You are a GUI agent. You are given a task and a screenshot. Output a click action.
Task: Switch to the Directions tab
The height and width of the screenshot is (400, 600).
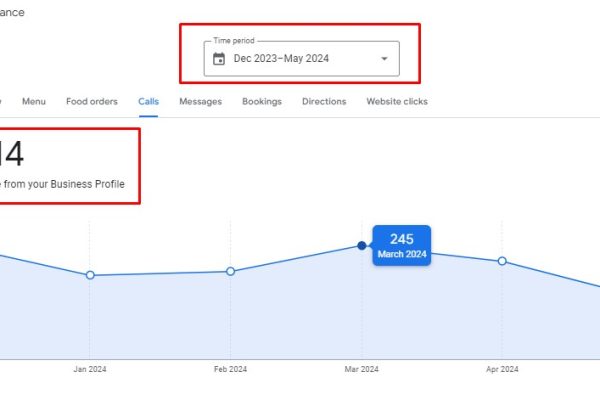pyautogui.click(x=324, y=101)
